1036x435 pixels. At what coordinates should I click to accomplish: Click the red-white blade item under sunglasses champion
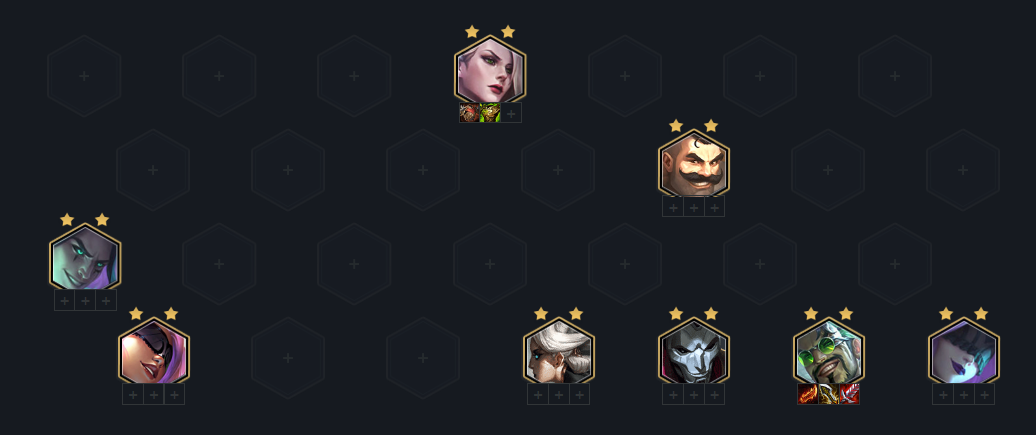pos(849,394)
